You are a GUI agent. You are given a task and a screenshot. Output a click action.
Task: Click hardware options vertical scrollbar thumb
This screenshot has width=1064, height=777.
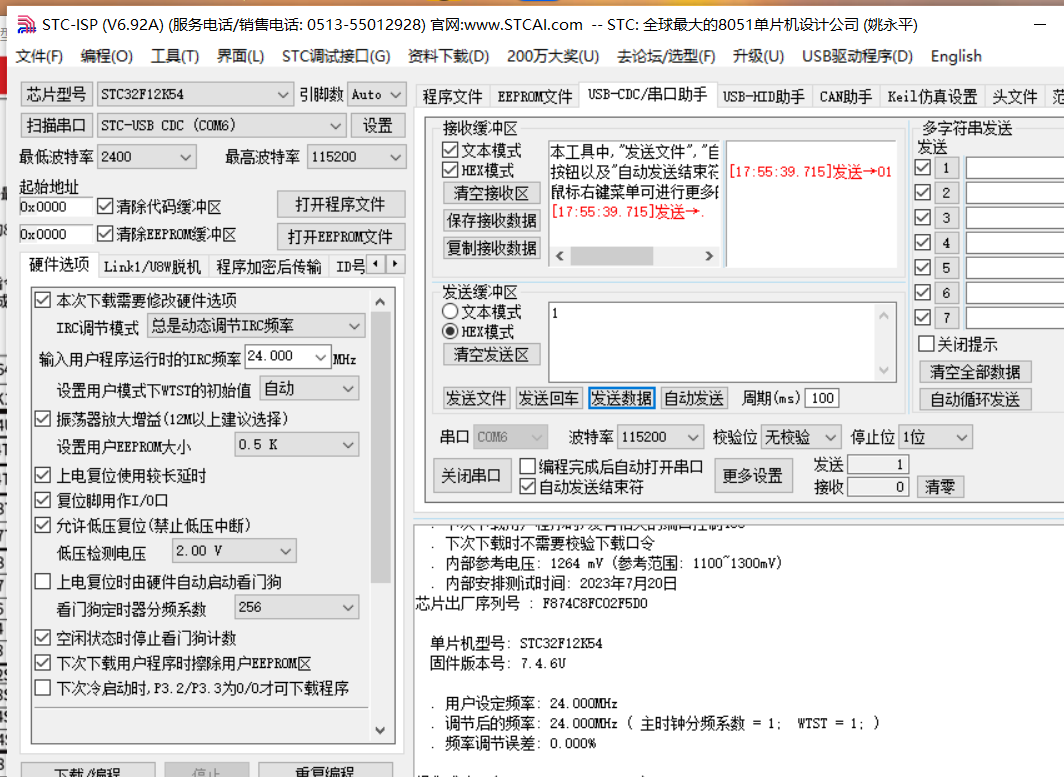coord(380,448)
